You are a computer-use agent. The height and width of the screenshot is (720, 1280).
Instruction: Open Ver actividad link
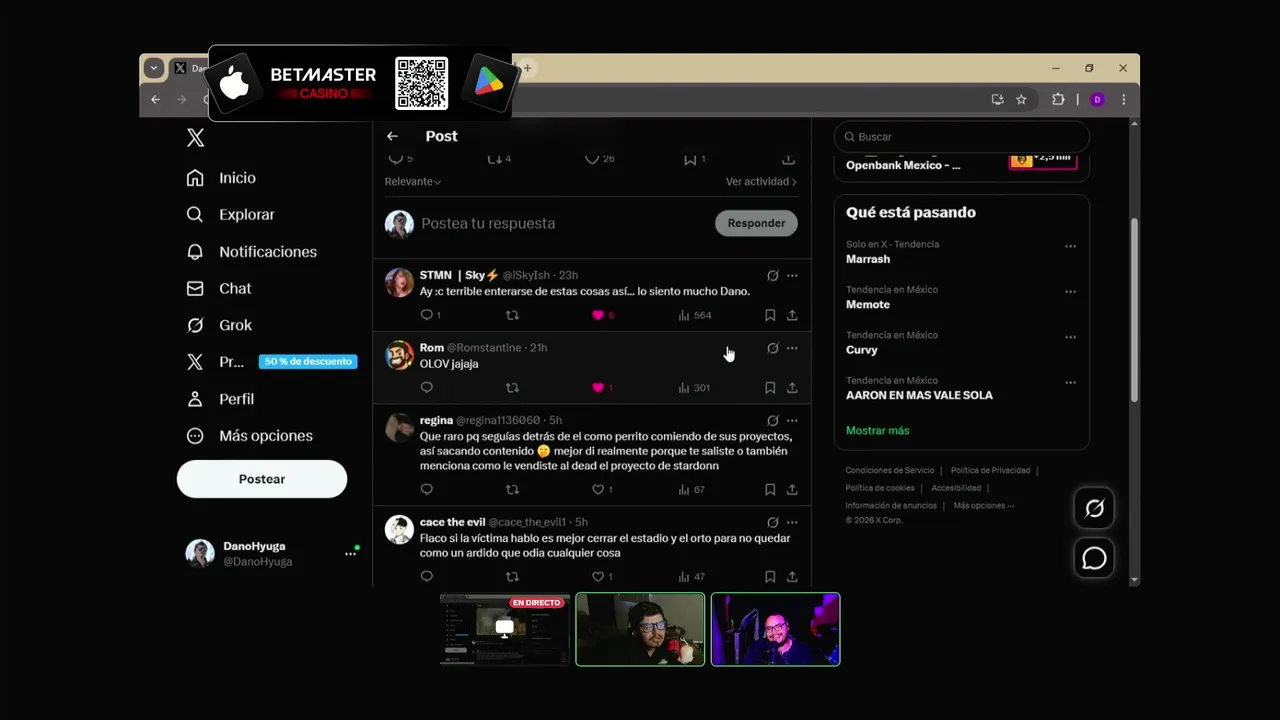coord(761,181)
